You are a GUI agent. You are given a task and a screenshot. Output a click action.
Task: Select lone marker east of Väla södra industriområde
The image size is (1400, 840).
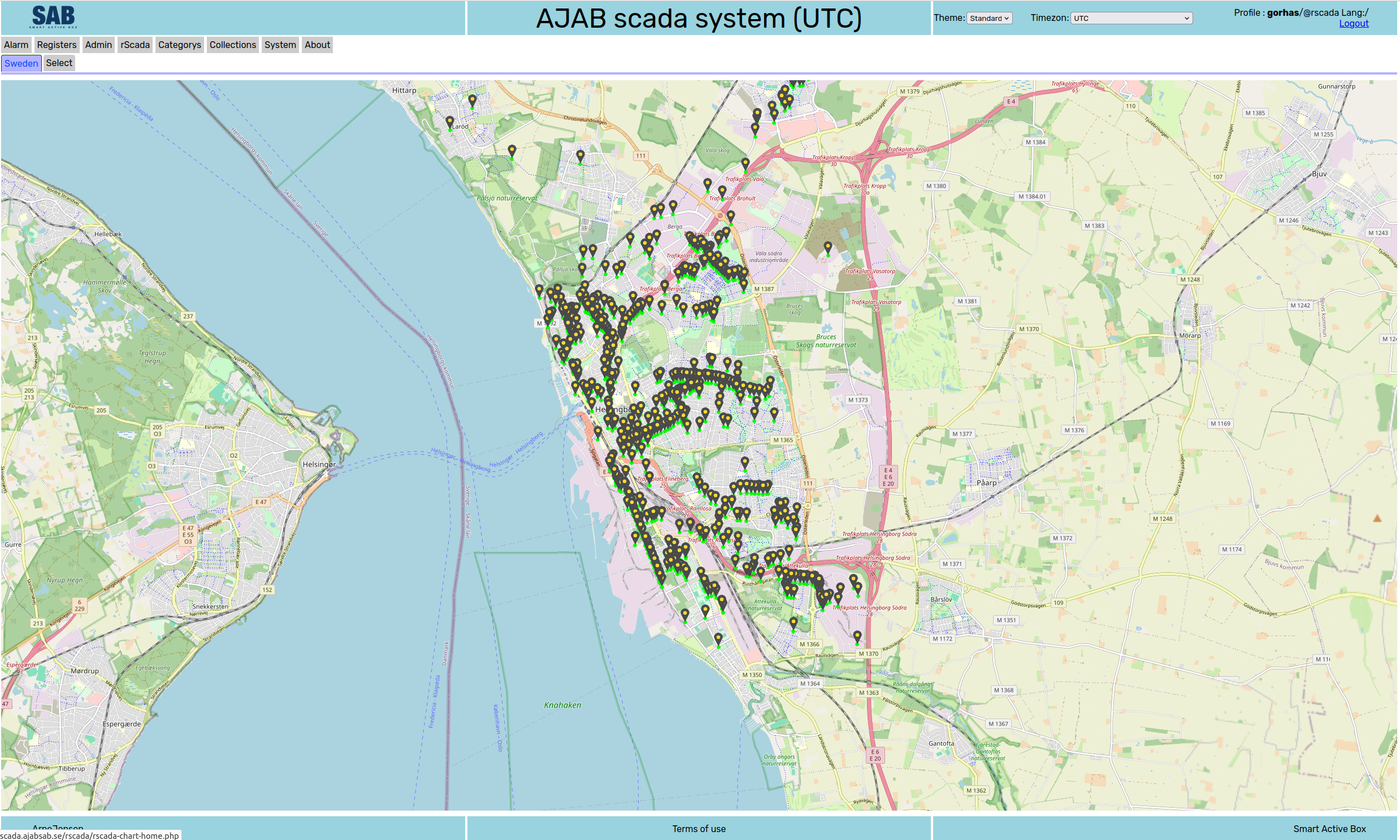tap(828, 248)
